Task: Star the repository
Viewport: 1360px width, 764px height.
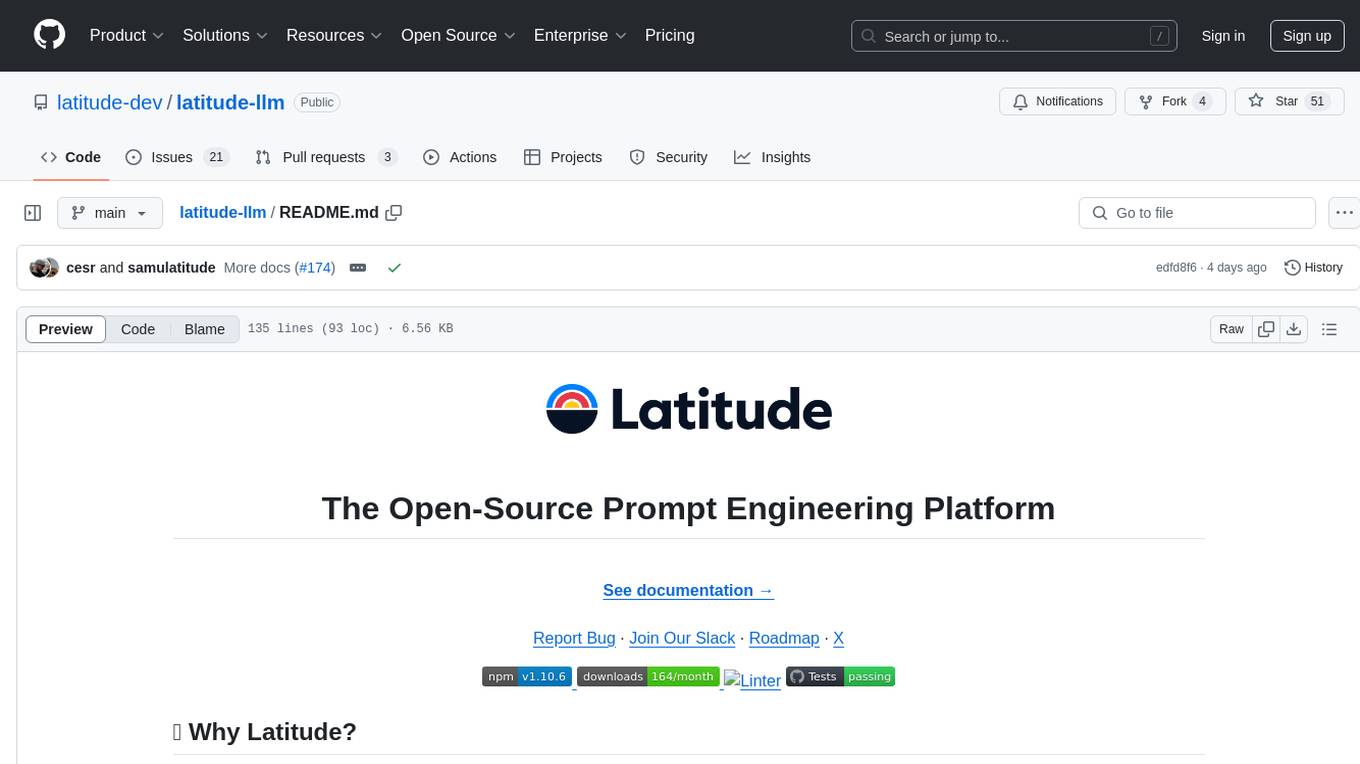Action: (x=1290, y=102)
